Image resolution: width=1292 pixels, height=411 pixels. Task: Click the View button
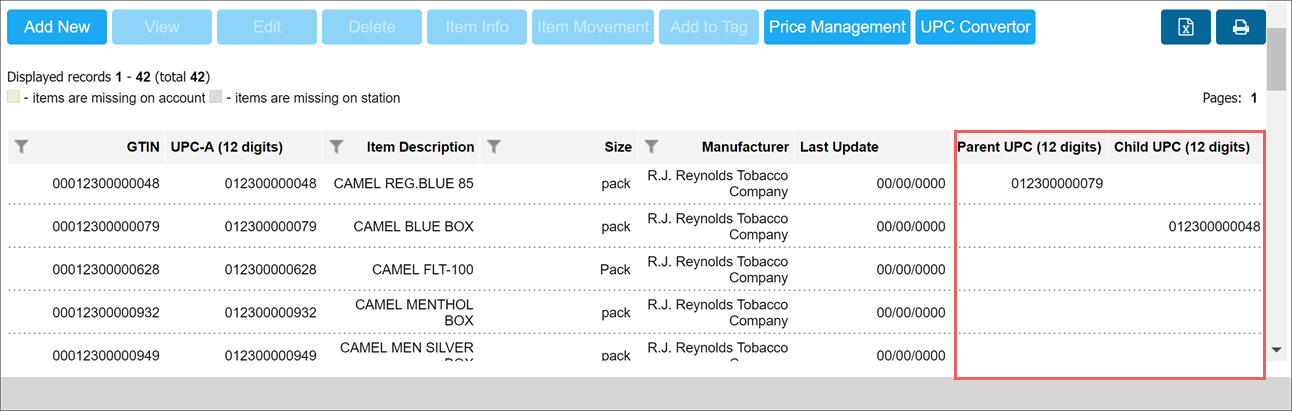[x=162, y=27]
